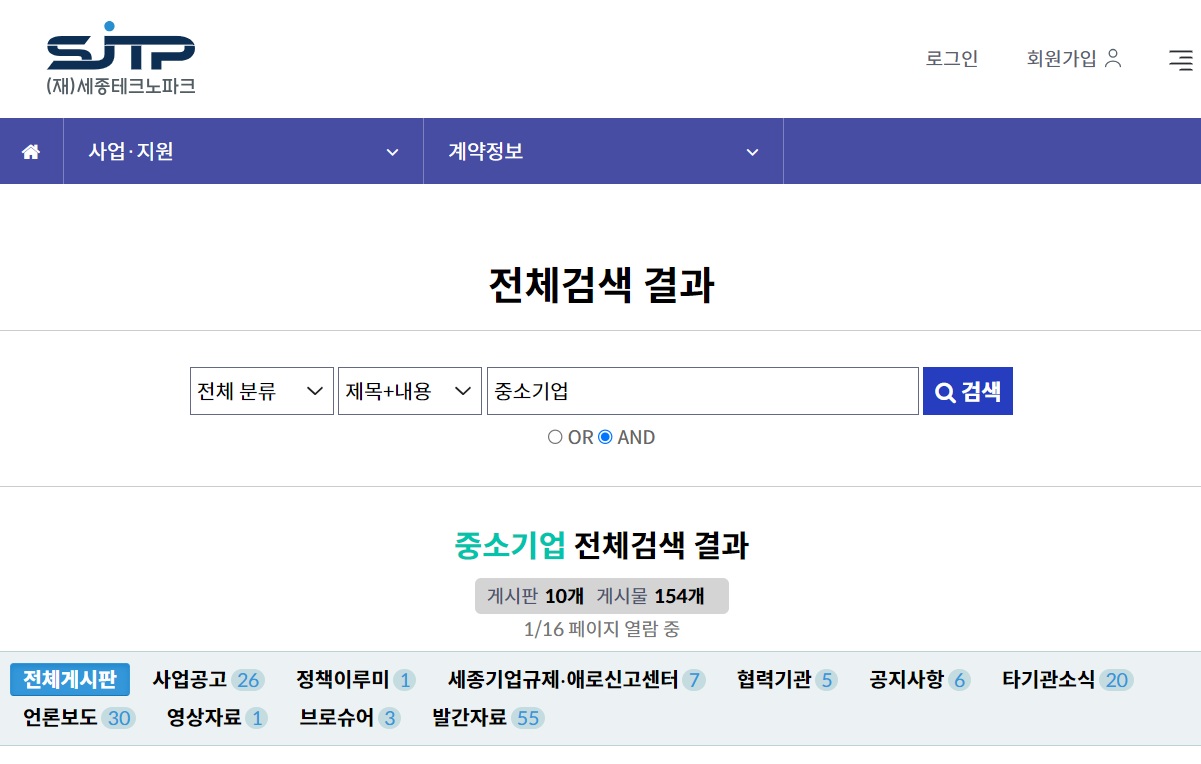Open the 전체 분류 dropdown
1201x764 pixels.
(261, 391)
